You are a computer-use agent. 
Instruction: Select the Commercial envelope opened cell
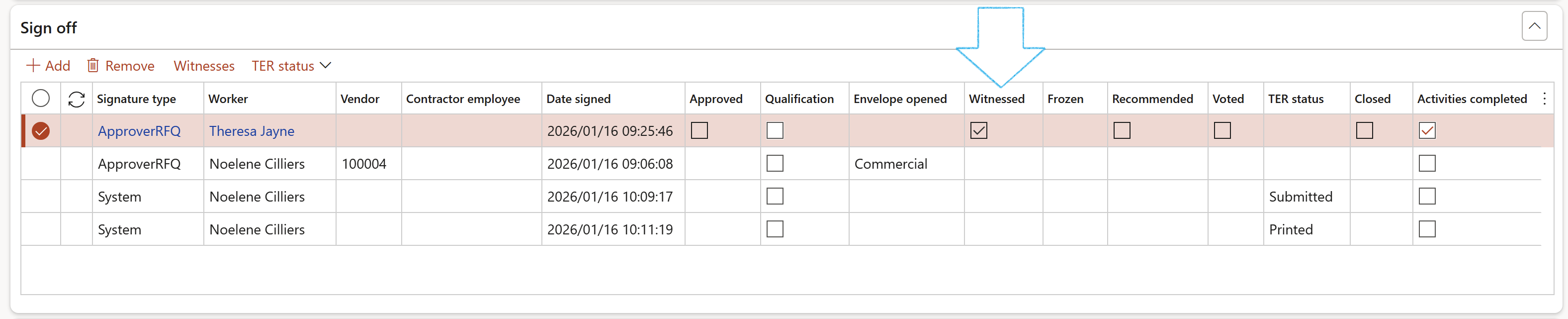click(890, 164)
